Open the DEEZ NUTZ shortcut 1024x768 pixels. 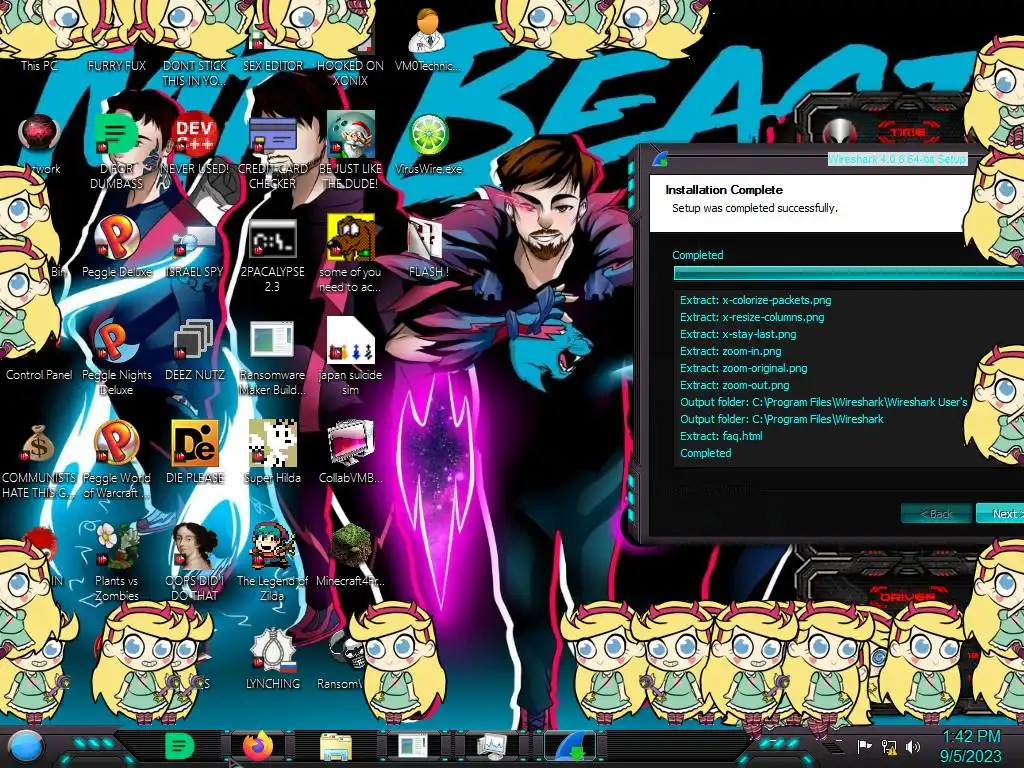tap(195, 350)
